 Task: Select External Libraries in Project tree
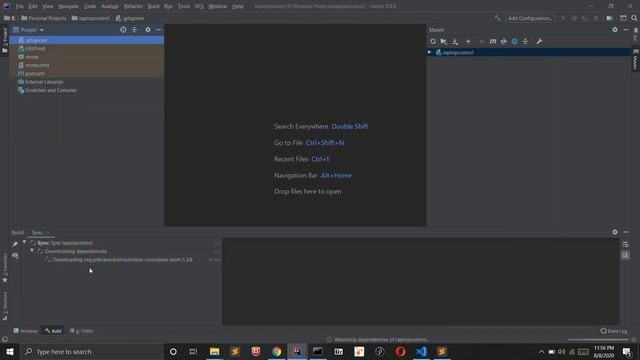(x=87, y=82)
